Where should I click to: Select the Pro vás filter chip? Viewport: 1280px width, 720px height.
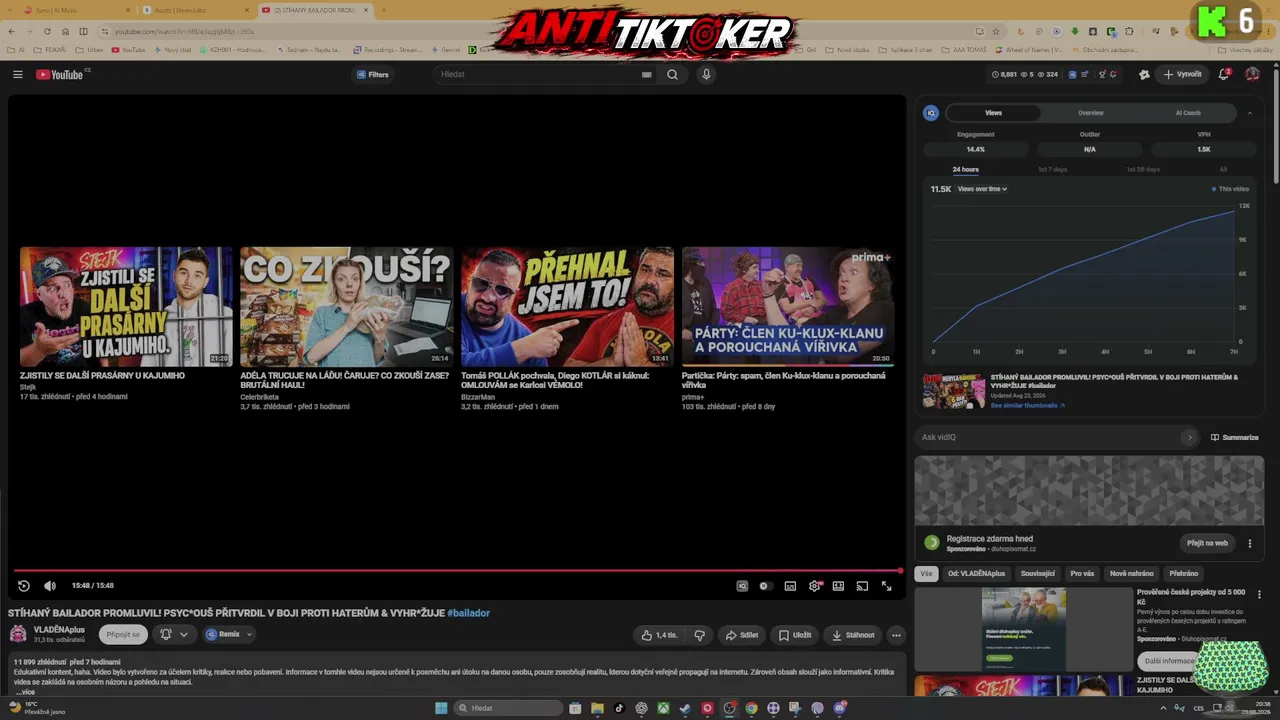click(x=1082, y=574)
